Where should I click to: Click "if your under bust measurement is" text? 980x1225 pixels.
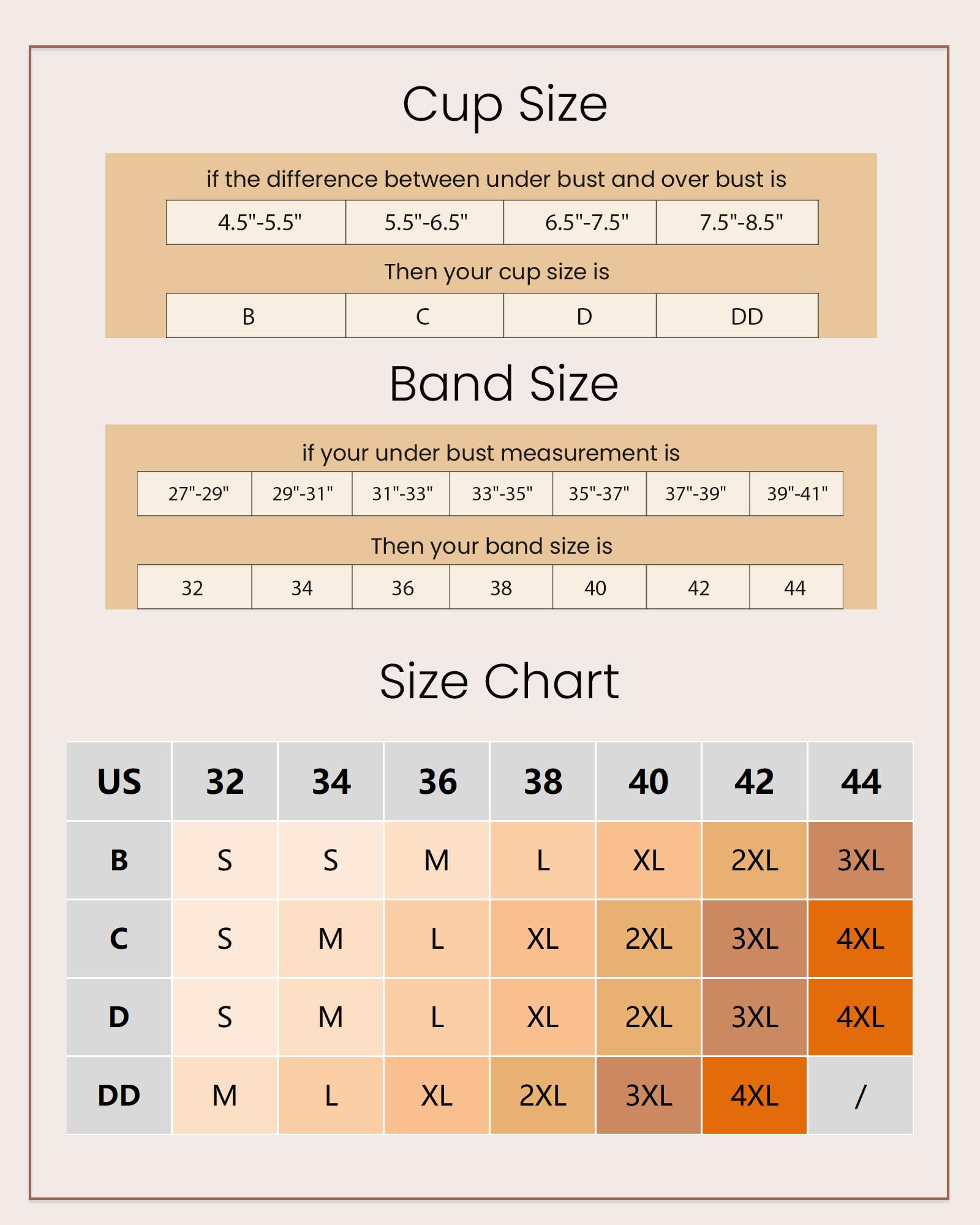click(491, 453)
